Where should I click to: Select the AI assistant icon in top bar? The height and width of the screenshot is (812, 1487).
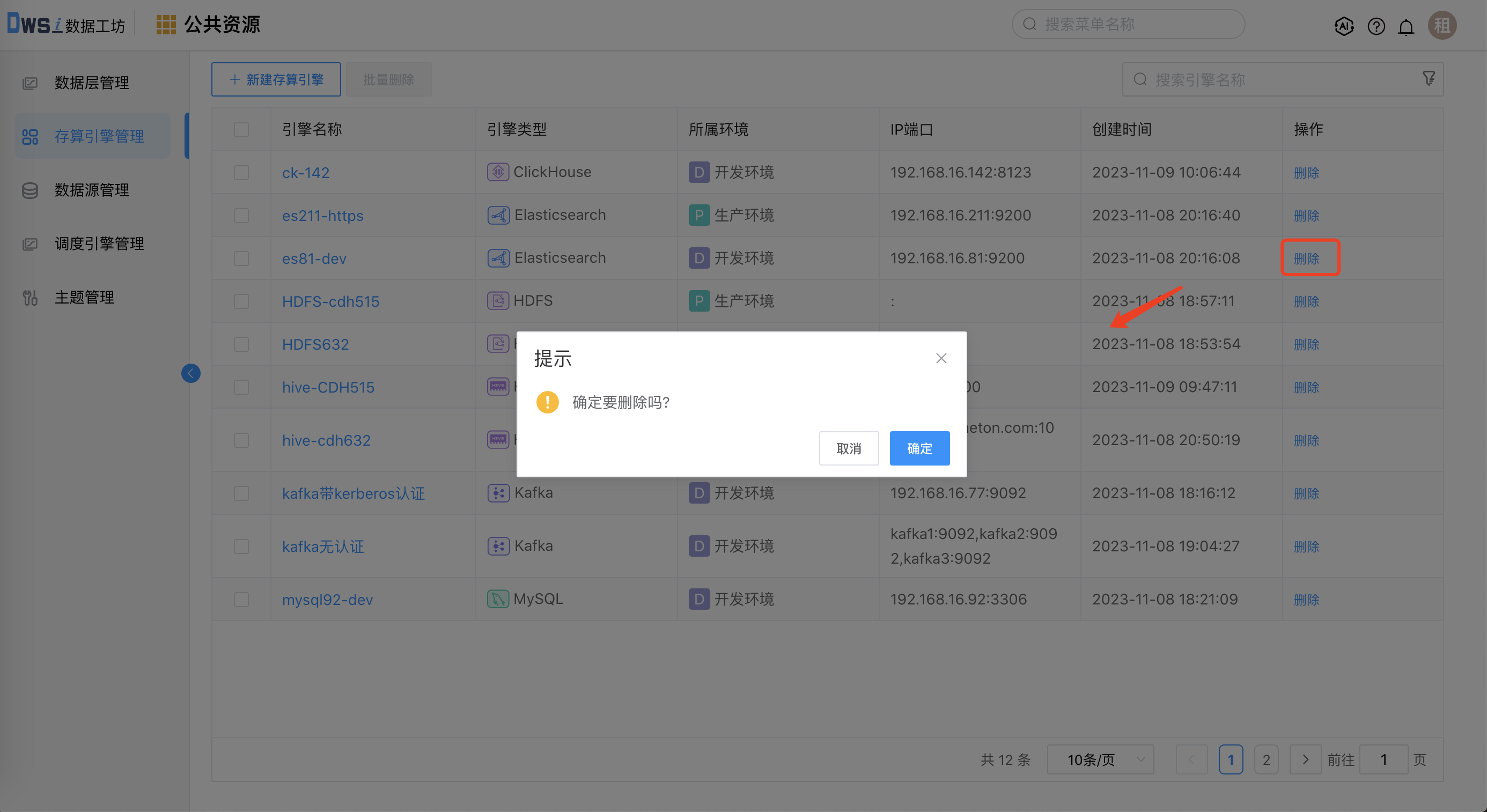coord(1344,26)
